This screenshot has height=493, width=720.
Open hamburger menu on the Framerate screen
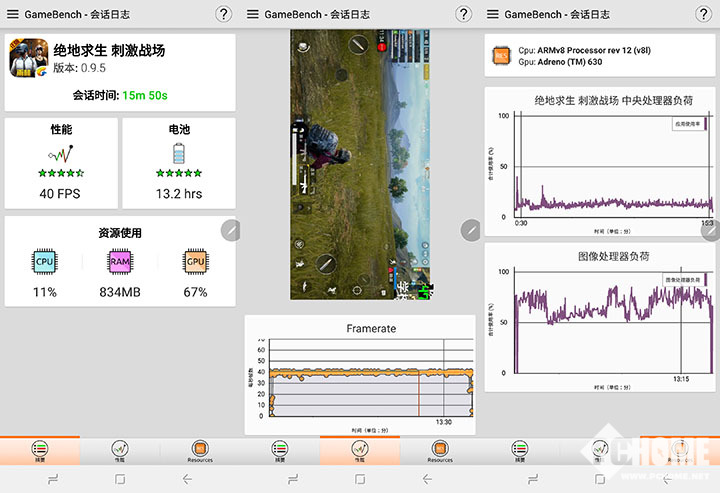tap(252, 14)
